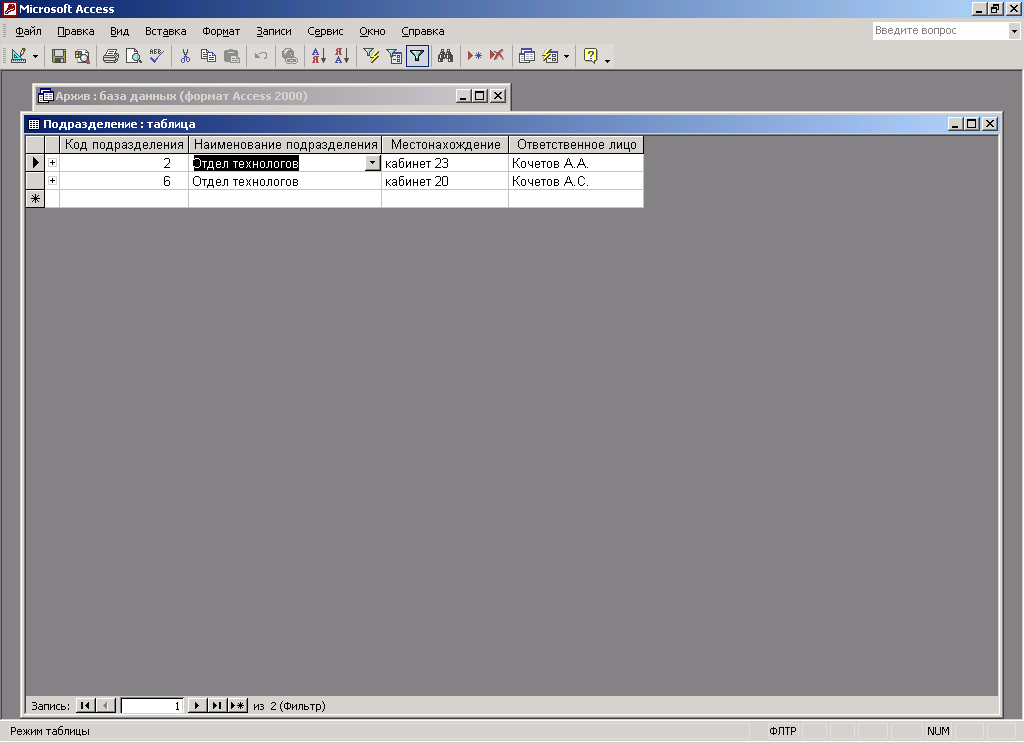Open the help question box dropdown arrow
Viewport: 1024px width, 744px height.
(x=1014, y=31)
